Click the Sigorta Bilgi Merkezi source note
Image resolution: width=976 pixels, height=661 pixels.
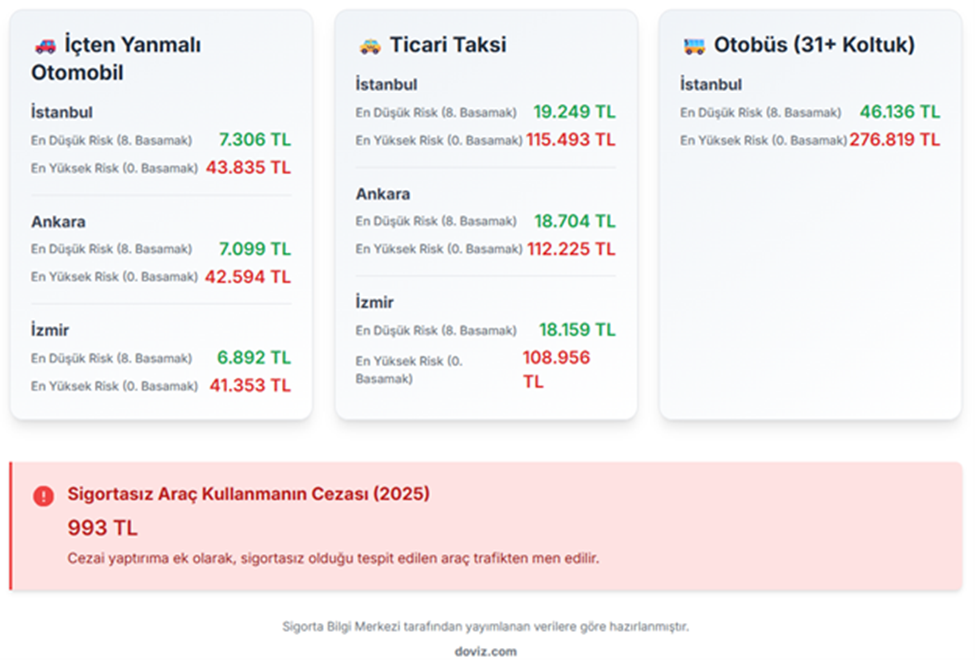pos(485,627)
